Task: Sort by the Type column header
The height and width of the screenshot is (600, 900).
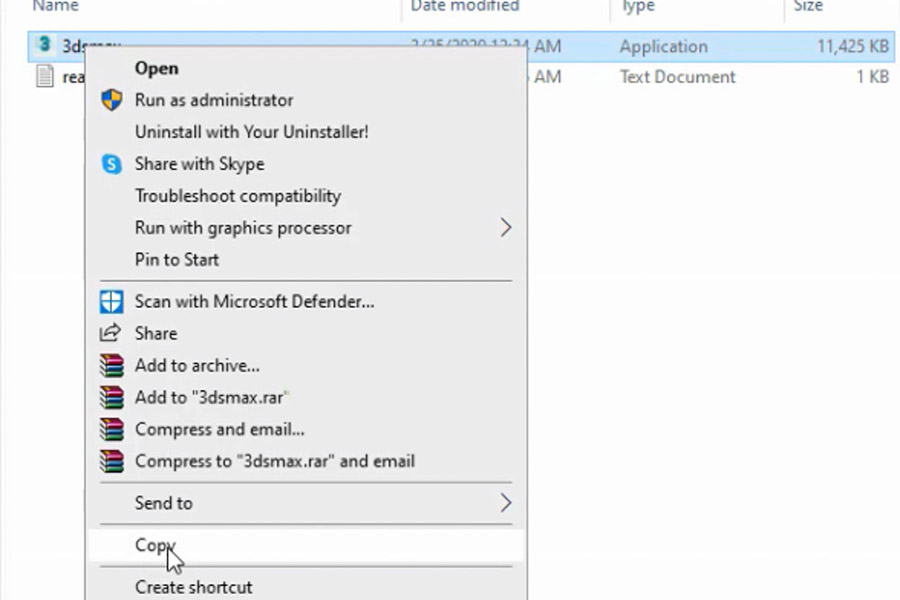Action: [637, 6]
